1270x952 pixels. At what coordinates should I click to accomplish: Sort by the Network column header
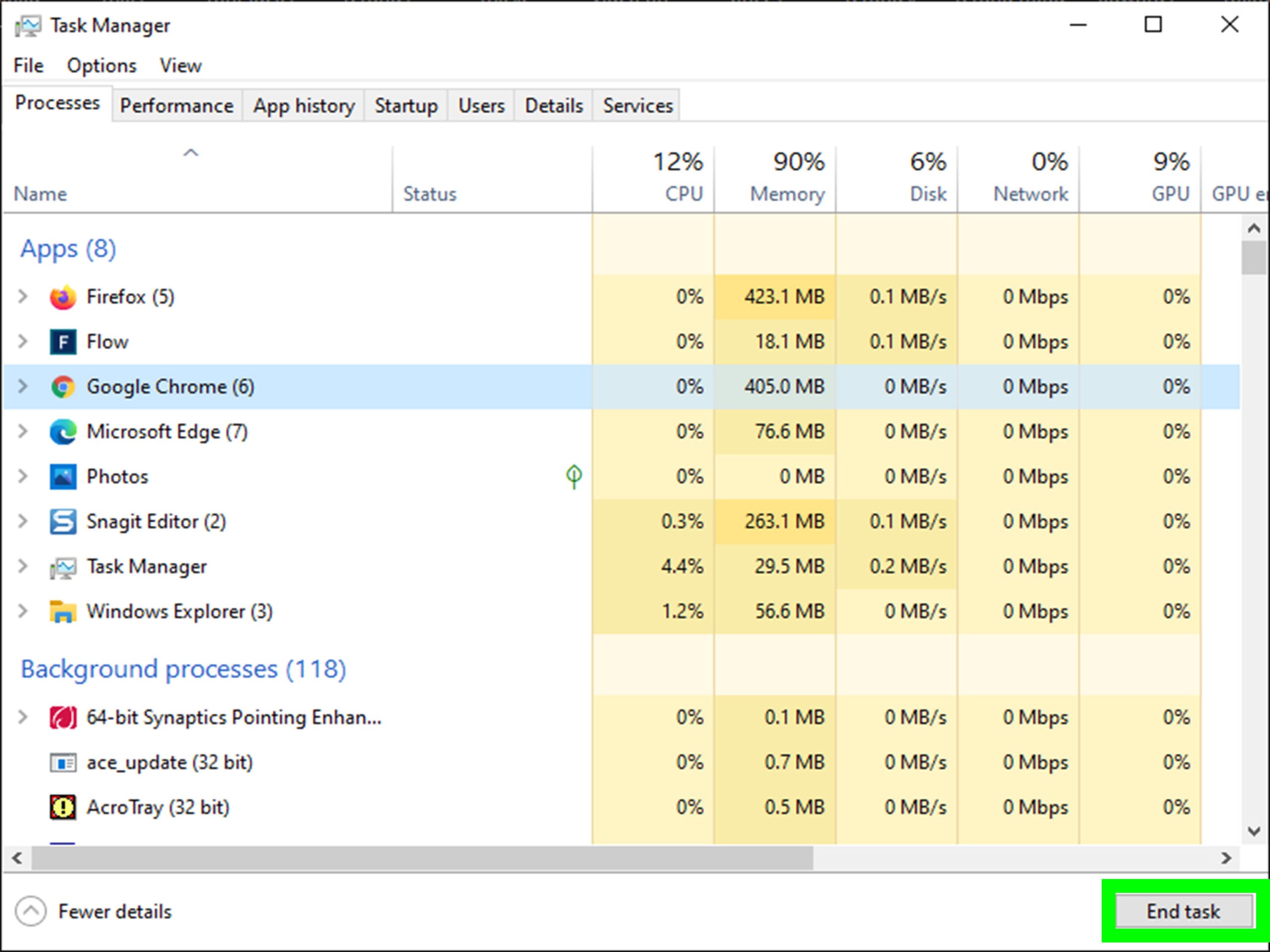point(1018,179)
